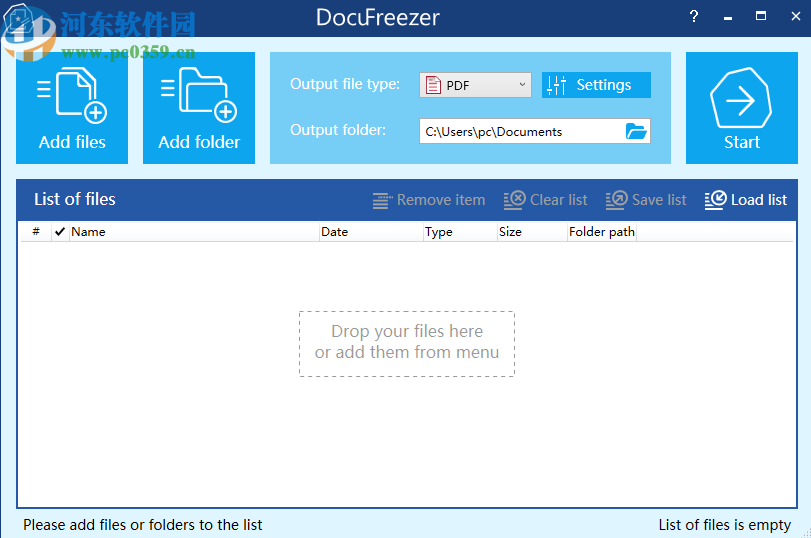Sort by the Name column header
811x538 pixels.
tap(194, 232)
